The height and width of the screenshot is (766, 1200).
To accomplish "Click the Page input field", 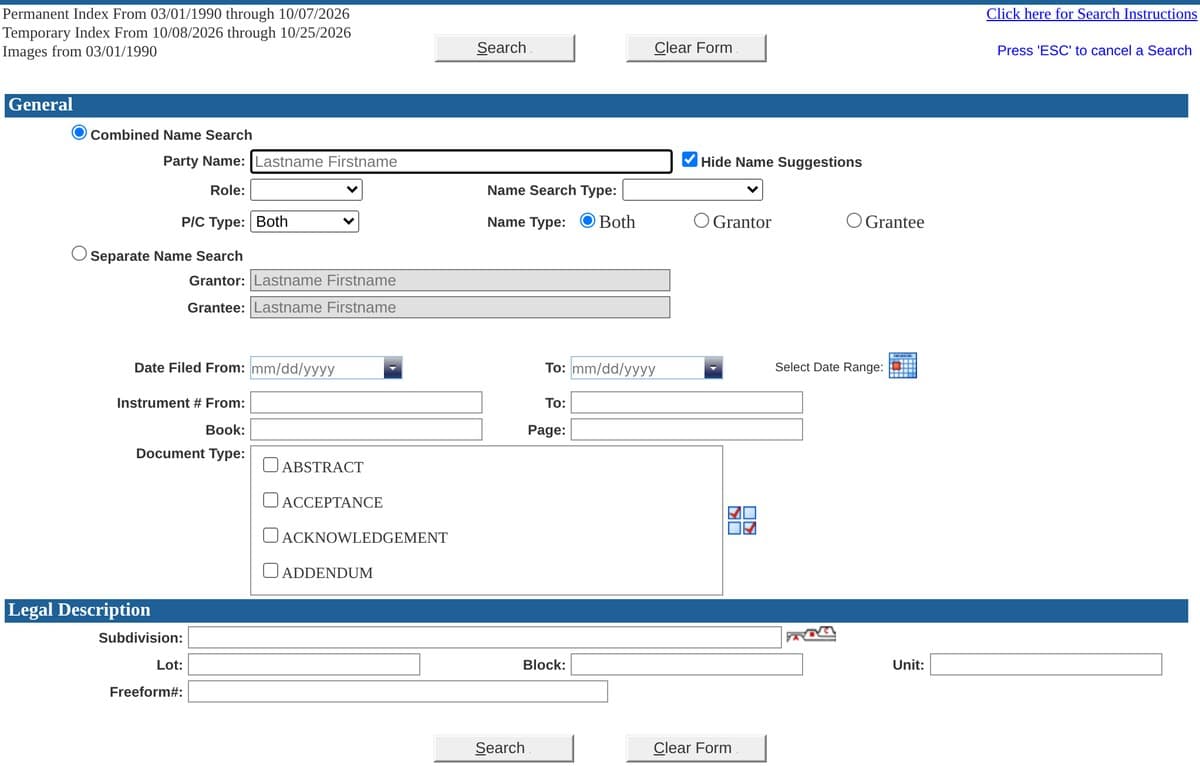I will 687,429.
